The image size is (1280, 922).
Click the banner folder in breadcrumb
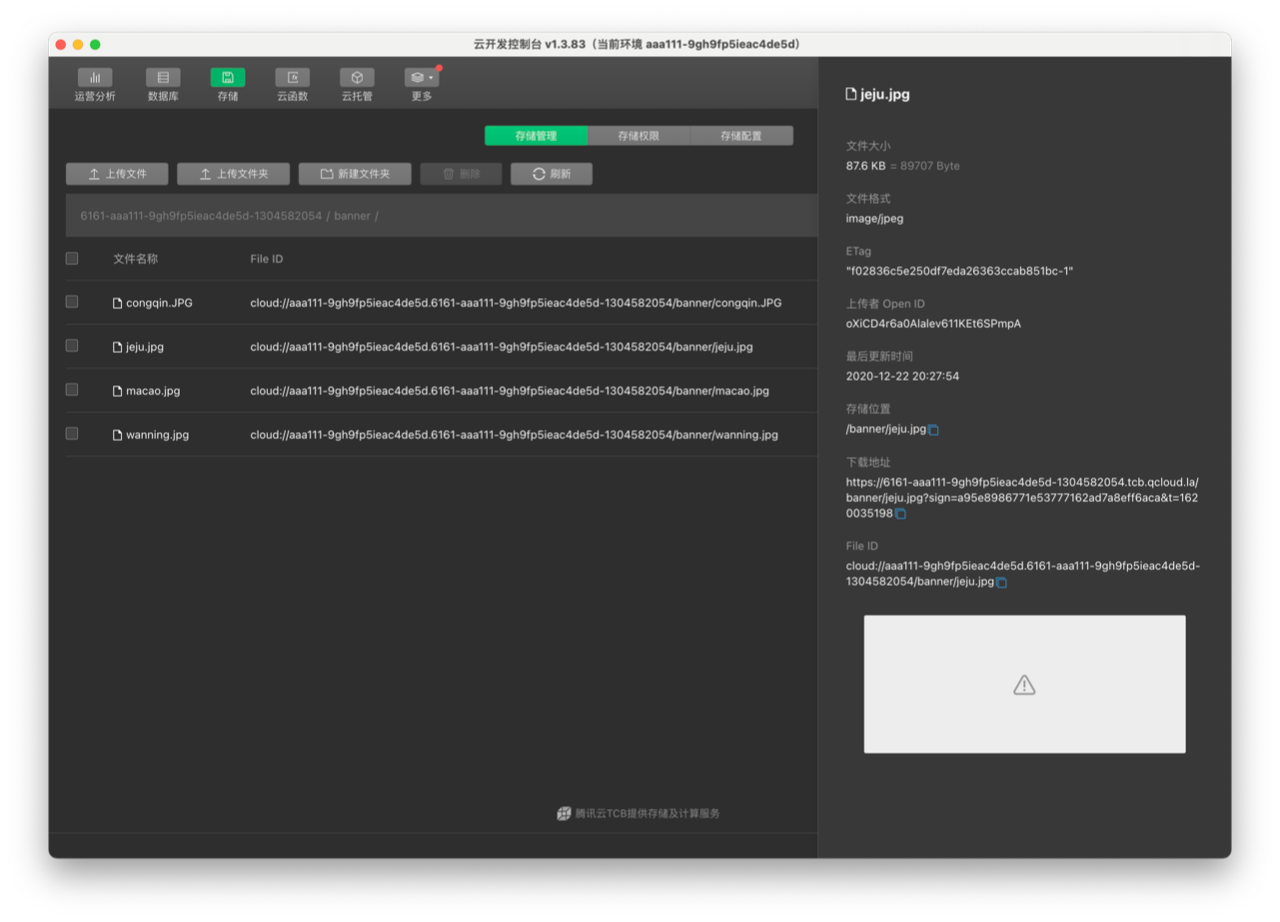(352, 216)
